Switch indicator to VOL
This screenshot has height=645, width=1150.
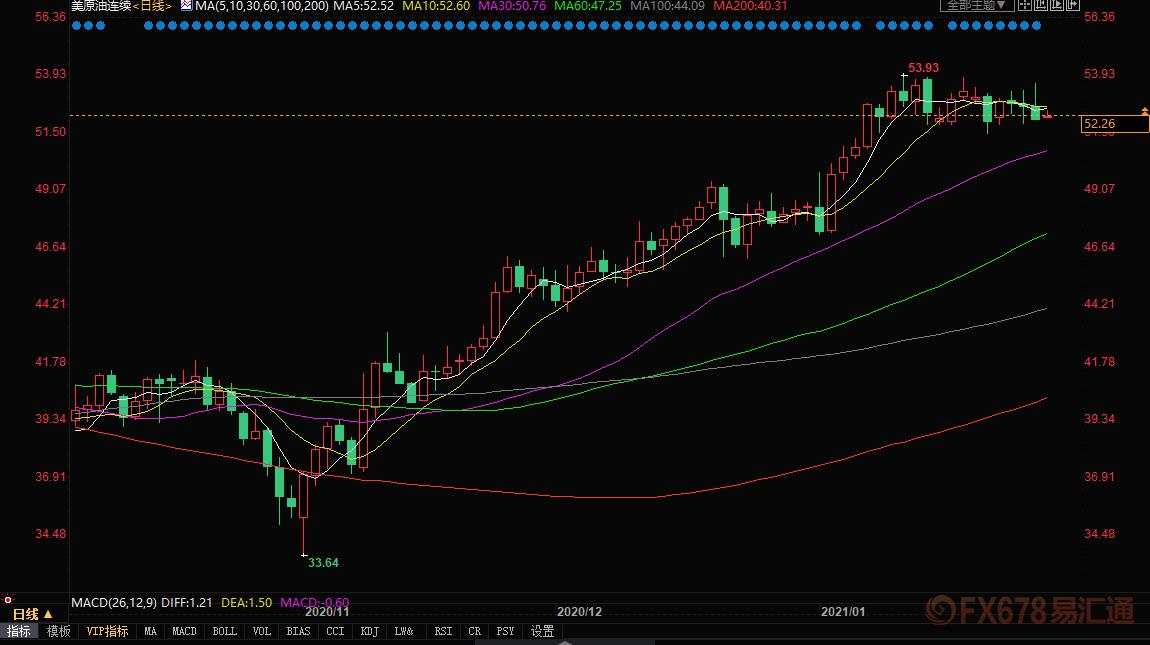pyautogui.click(x=262, y=631)
